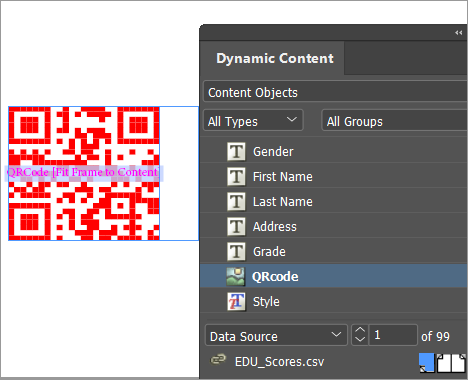The height and width of the screenshot is (380, 468).
Task: Select the QRcode content object
Action: (334, 276)
